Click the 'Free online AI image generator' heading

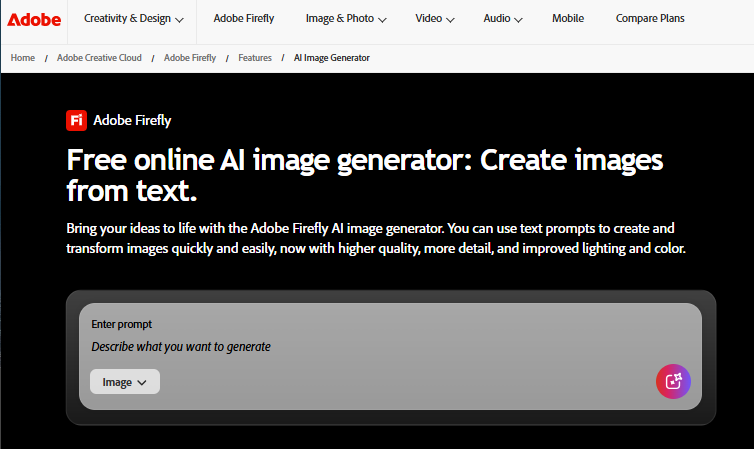point(364,175)
